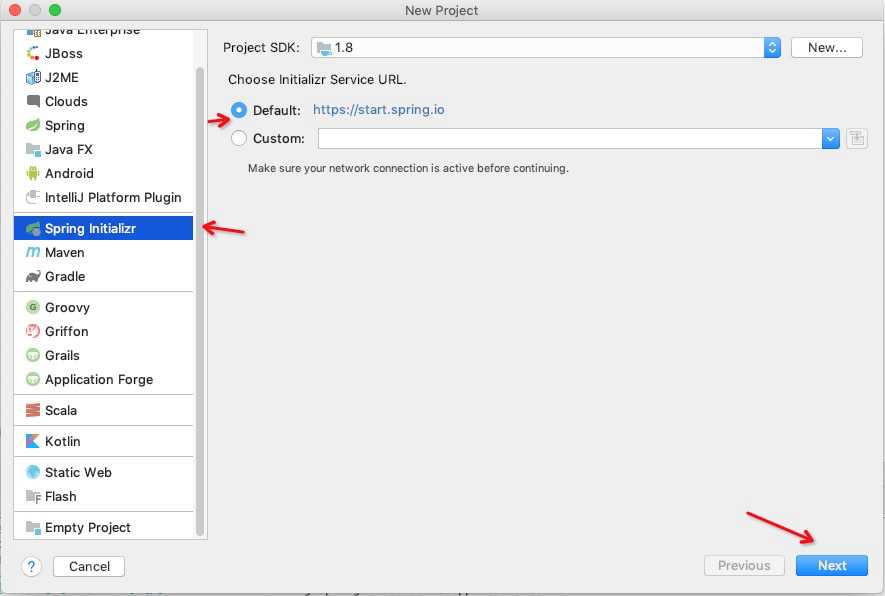The width and height of the screenshot is (885, 596).
Task: Select the Custom service URL radio button
Action: click(239, 138)
